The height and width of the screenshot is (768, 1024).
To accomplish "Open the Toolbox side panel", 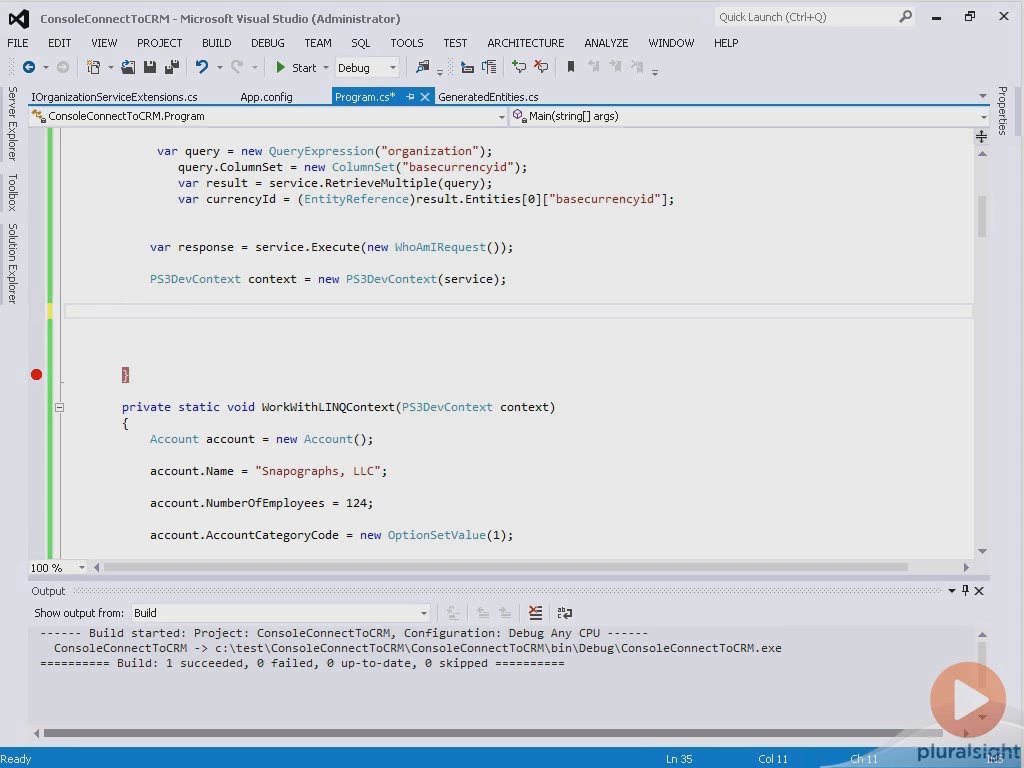I will [12, 192].
